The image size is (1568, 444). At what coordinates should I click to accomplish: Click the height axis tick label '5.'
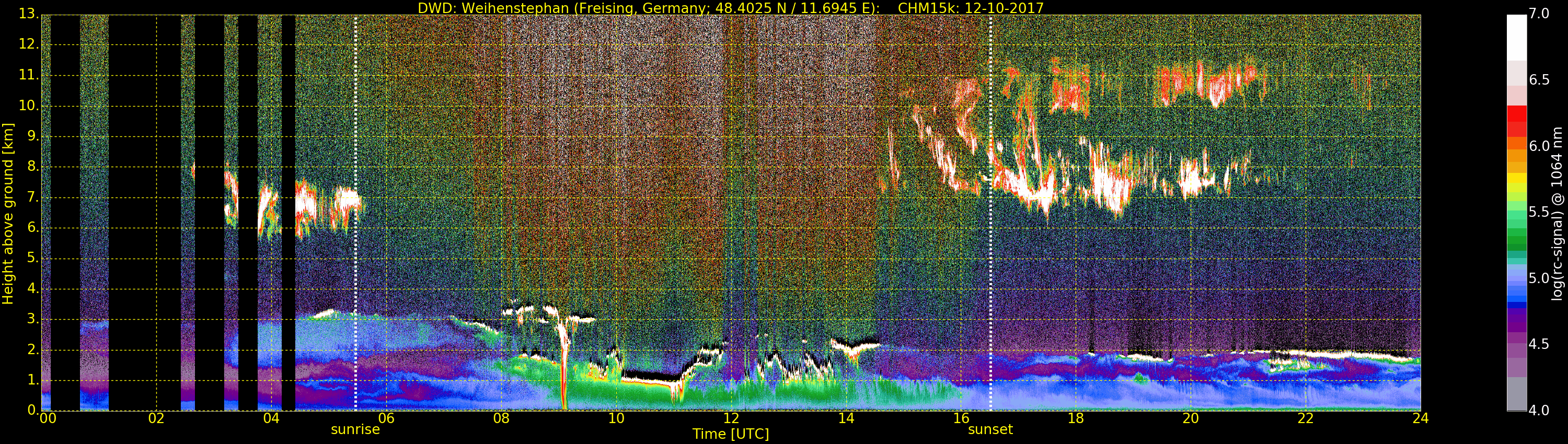click(x=33, y=258)
